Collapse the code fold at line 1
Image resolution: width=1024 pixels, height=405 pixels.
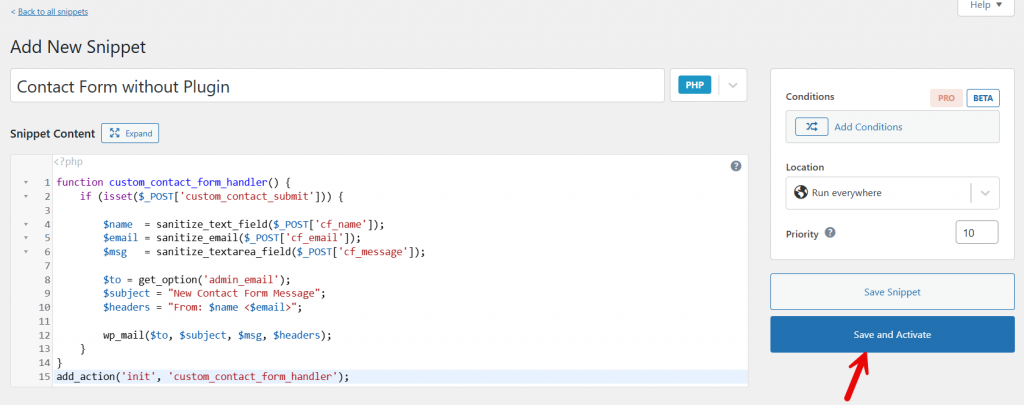point(25,182)
